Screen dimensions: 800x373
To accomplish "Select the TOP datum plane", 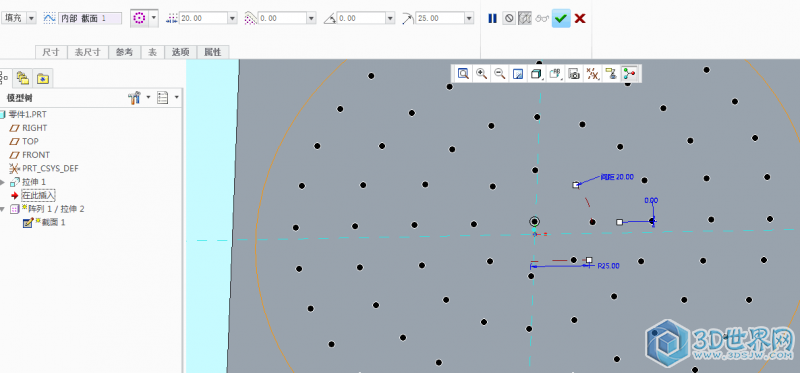I will (x=30, y=141).
